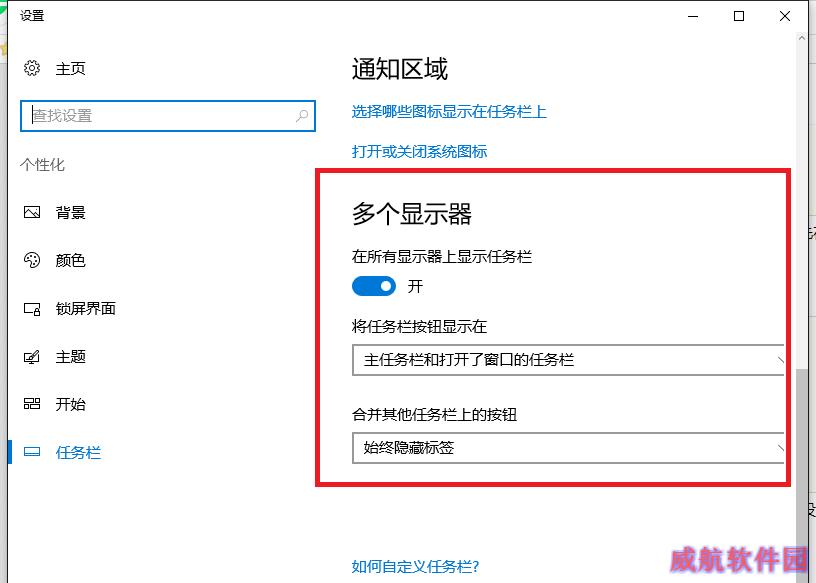816x583 pixels.
Task: Select the 背景 picture icon
Action: tap(32, 212)
